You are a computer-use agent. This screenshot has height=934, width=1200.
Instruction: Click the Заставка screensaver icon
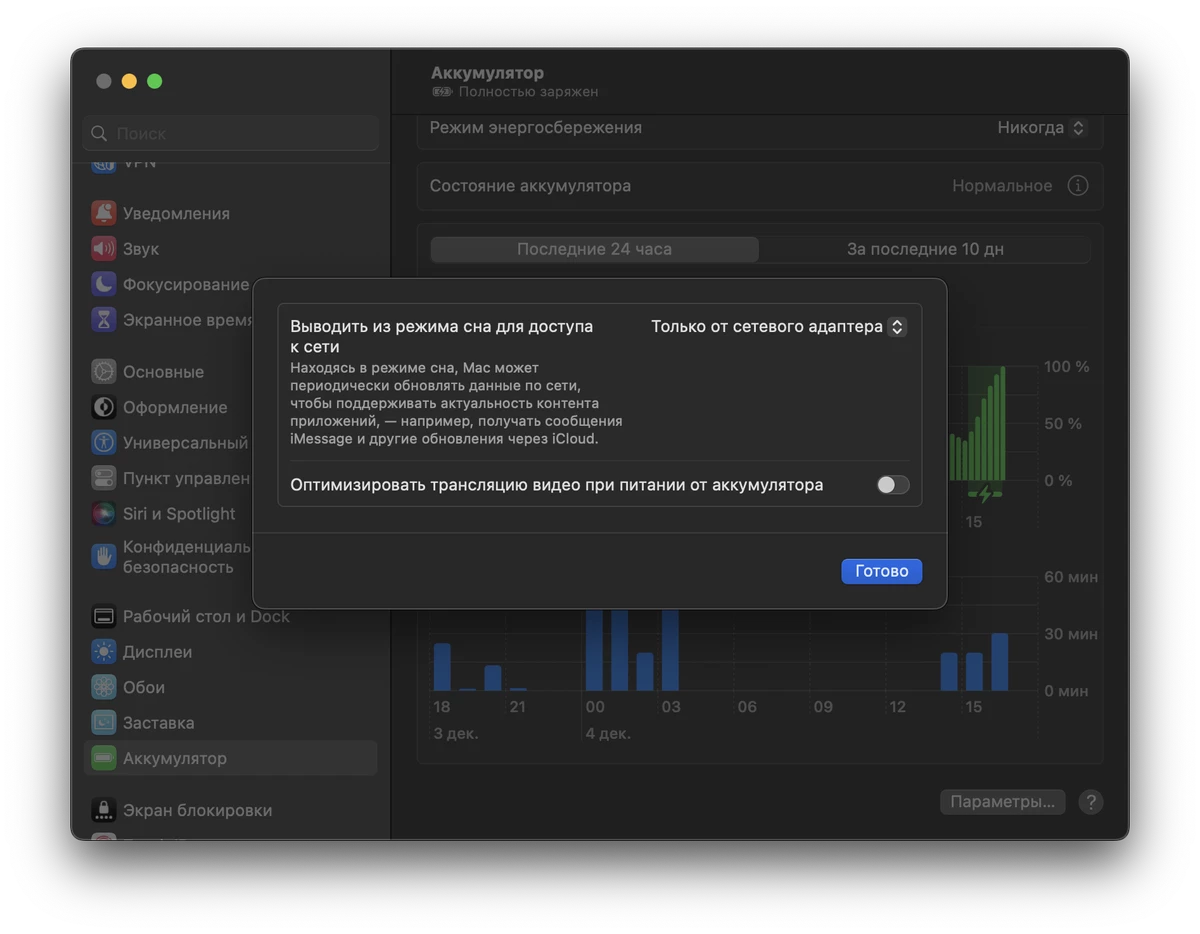[104, 722]
